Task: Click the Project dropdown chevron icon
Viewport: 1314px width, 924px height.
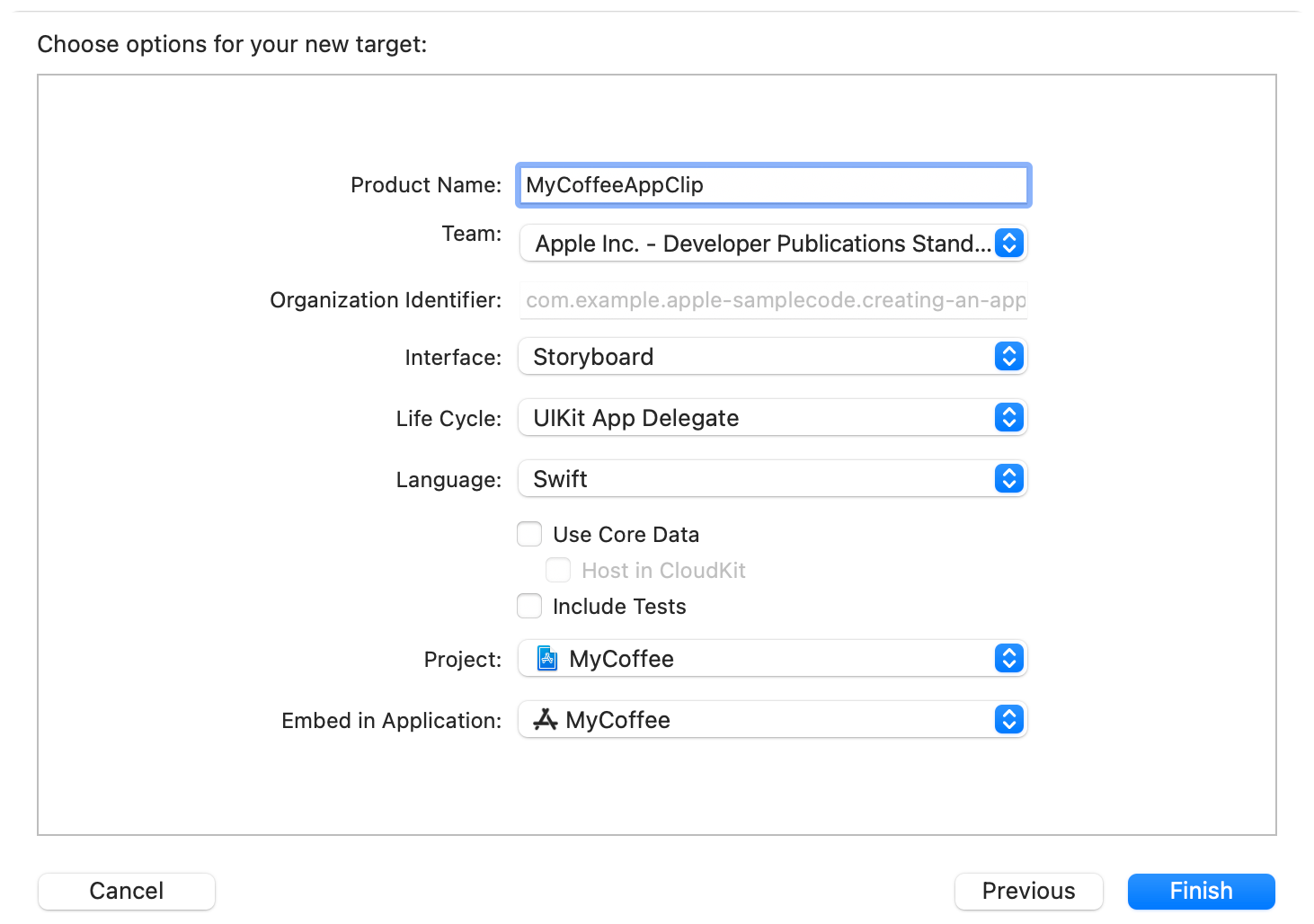Action: pos(1008,658)
